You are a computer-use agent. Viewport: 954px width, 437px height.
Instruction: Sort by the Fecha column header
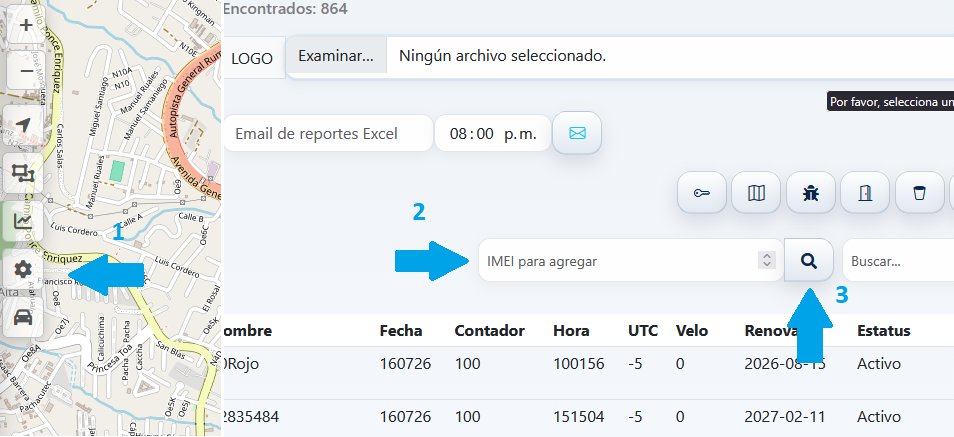(x=401, y=330)
